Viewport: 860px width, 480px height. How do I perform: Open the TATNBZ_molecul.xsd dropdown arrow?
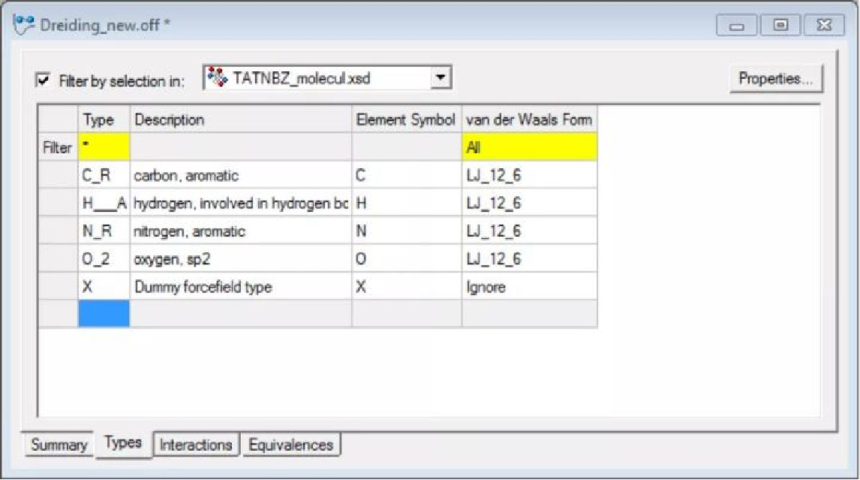[440, 77]
